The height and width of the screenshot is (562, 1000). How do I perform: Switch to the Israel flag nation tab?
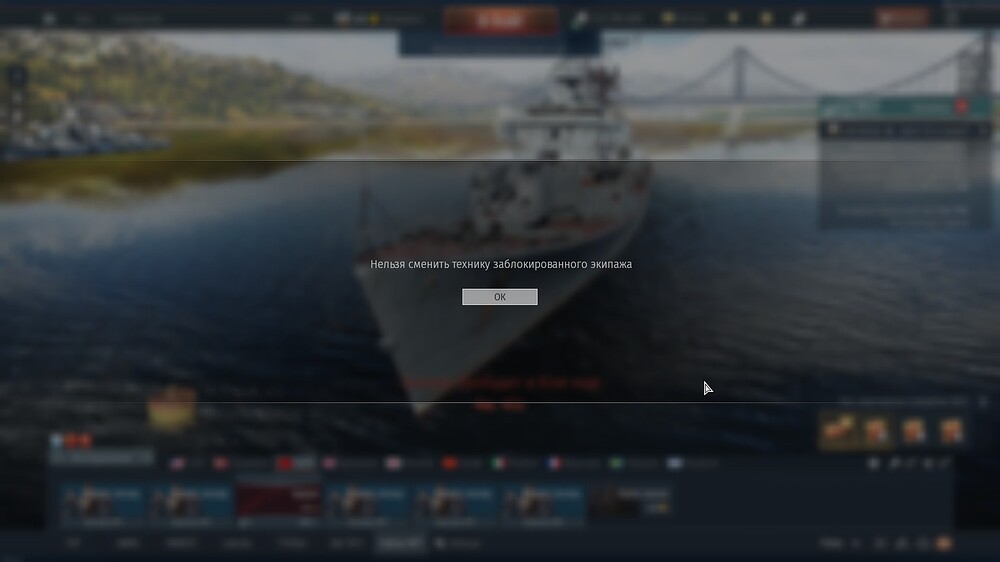click(x=674, y=463)
